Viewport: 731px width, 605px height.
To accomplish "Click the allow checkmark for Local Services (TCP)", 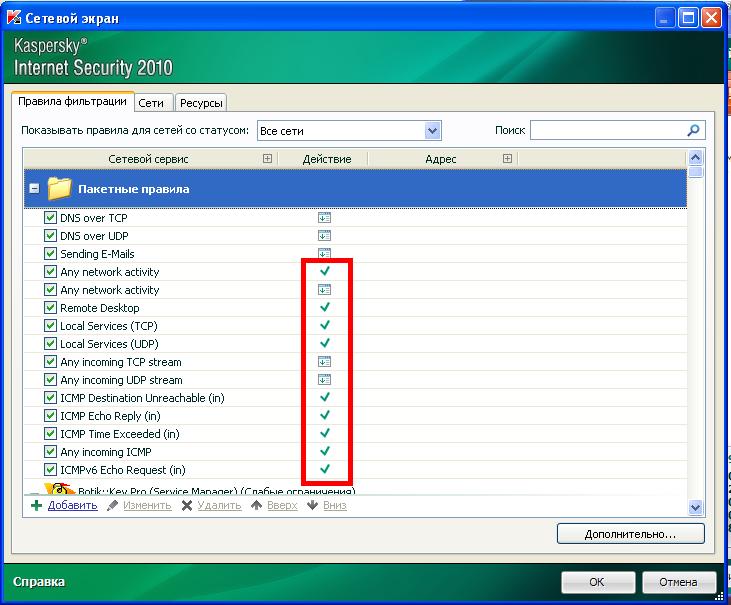I will 325,325.
